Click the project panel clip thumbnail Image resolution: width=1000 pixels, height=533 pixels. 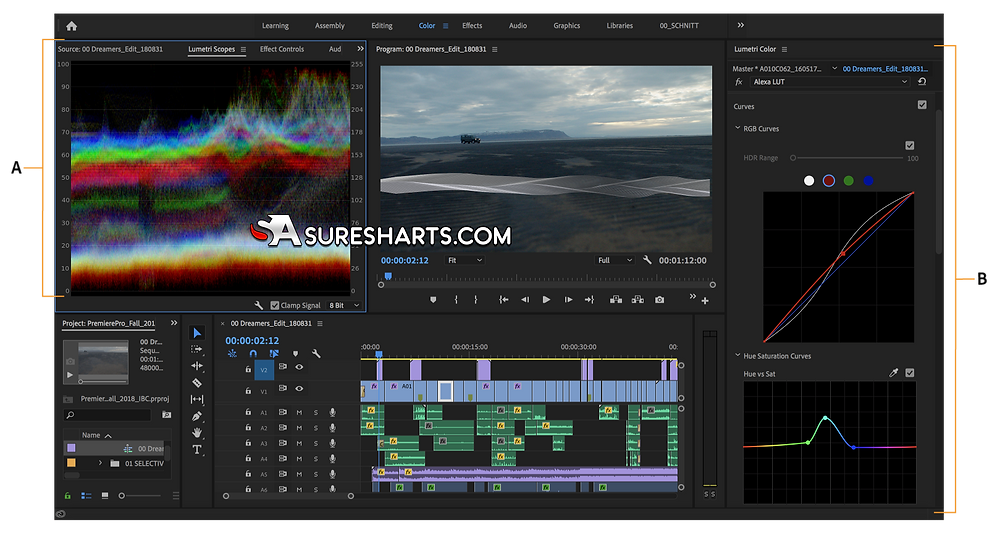103,360
